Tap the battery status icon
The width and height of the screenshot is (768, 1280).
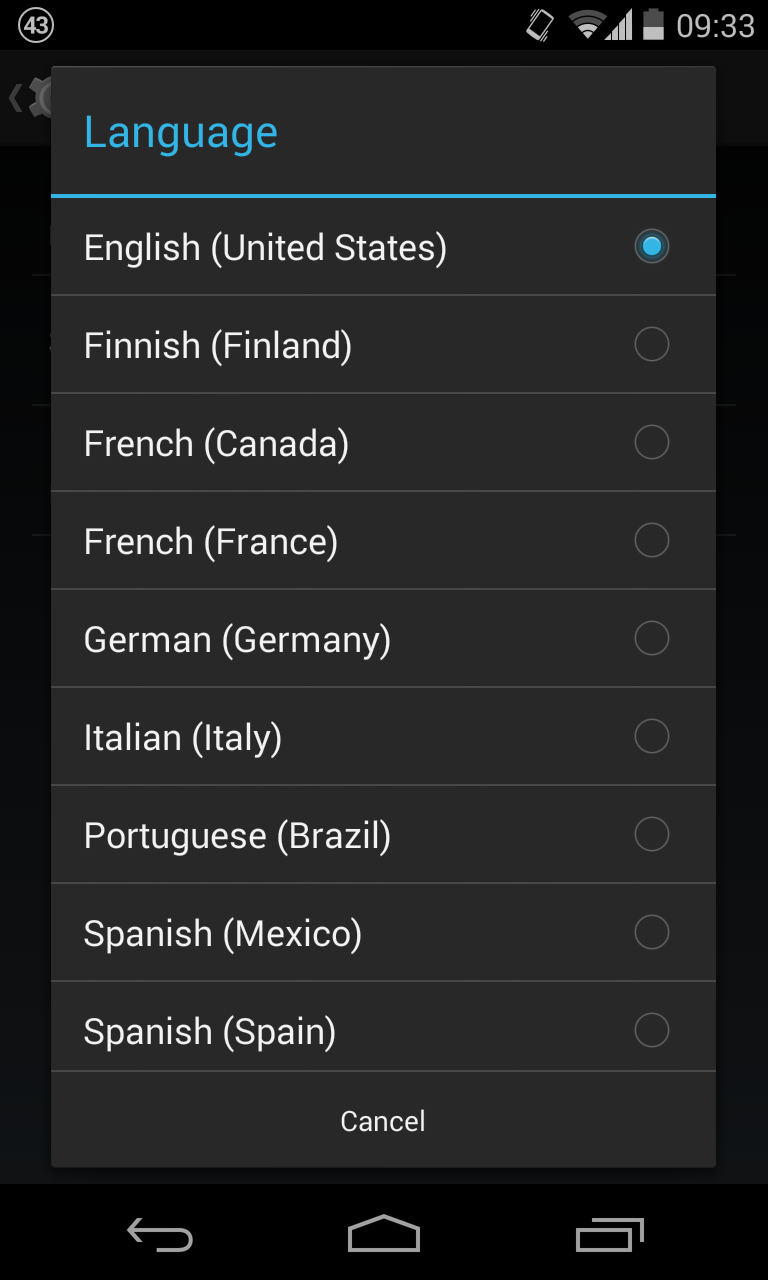click(653, 25)
